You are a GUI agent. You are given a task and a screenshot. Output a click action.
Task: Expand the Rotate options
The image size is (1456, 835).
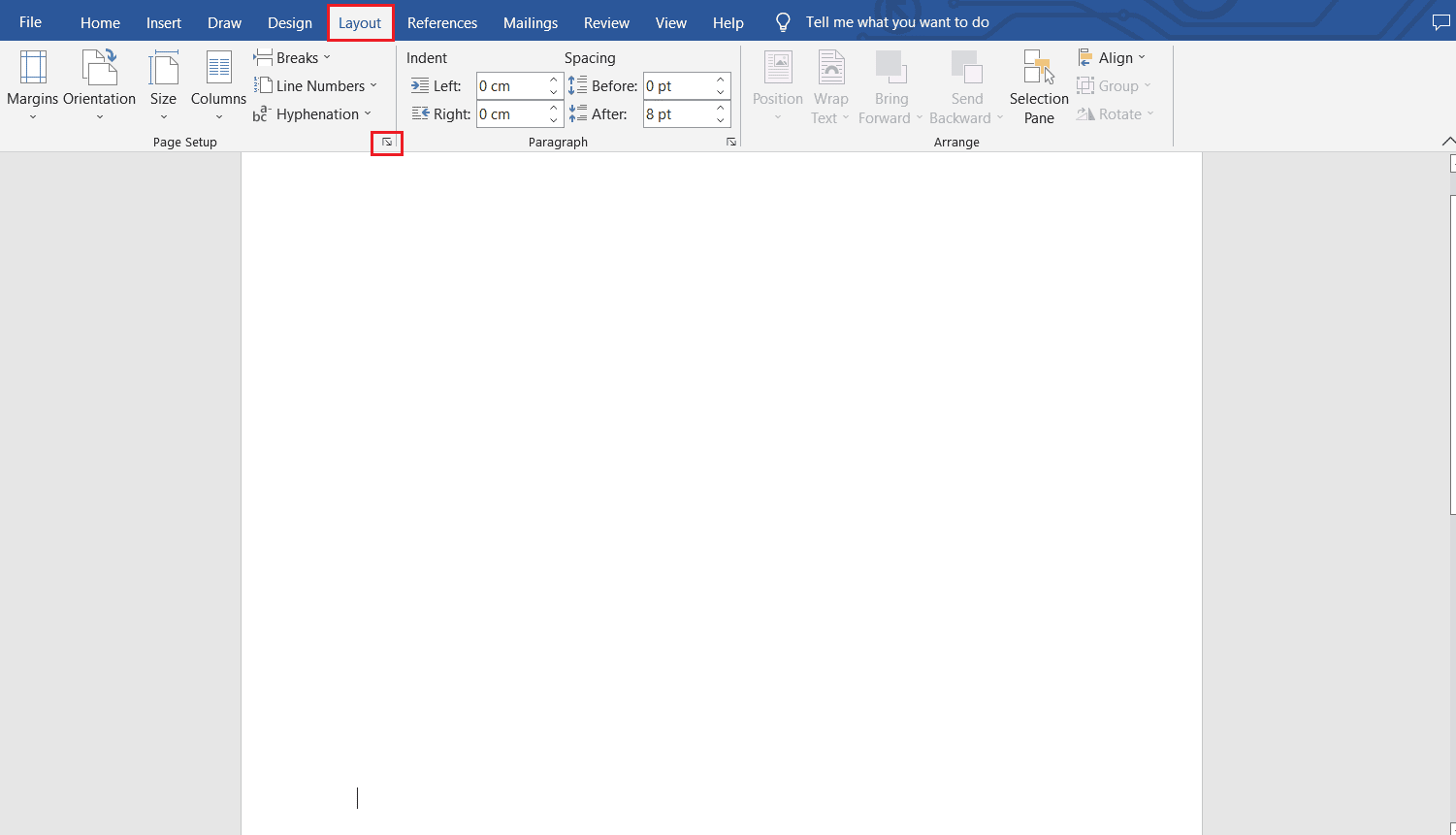[x=1116, y=113]
